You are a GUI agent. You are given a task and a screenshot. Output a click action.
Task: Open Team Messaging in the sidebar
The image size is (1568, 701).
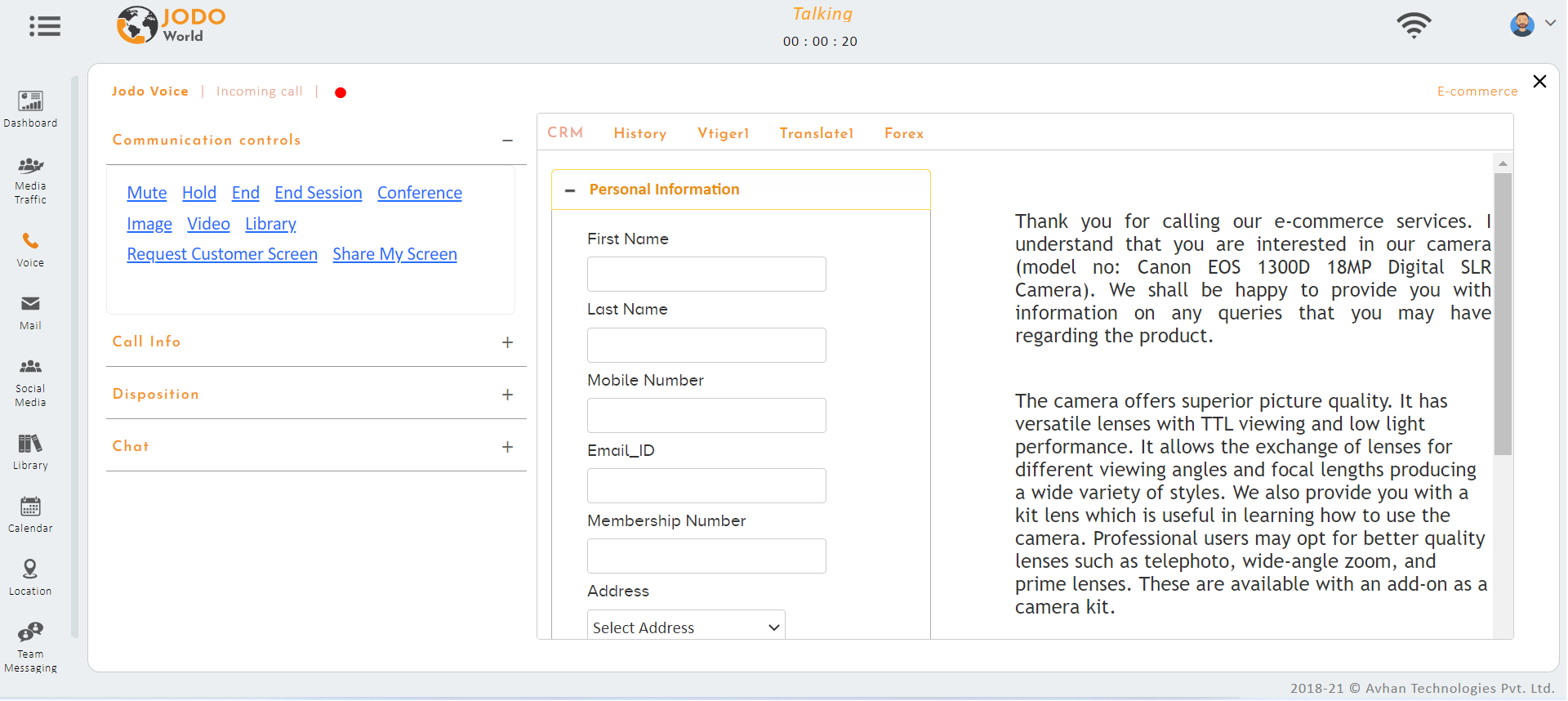[30, 647]
